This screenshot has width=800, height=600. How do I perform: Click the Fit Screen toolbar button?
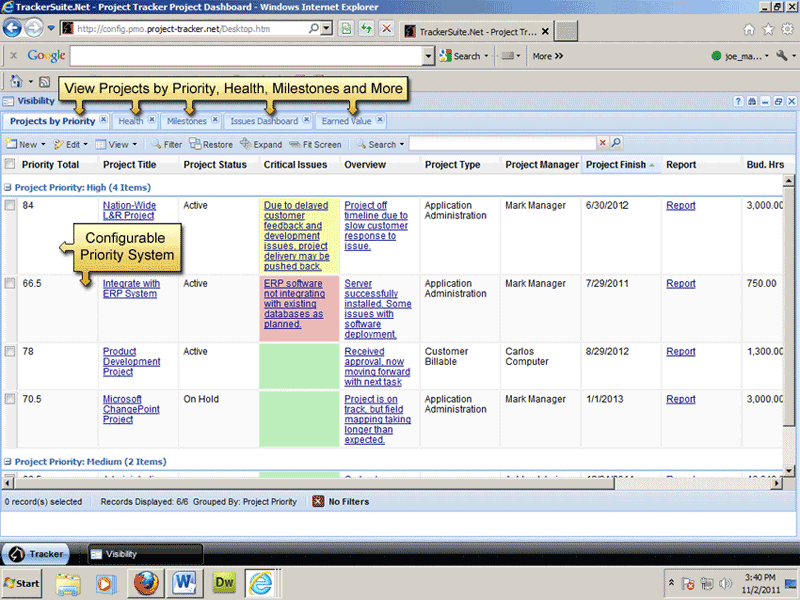(315, 144)
